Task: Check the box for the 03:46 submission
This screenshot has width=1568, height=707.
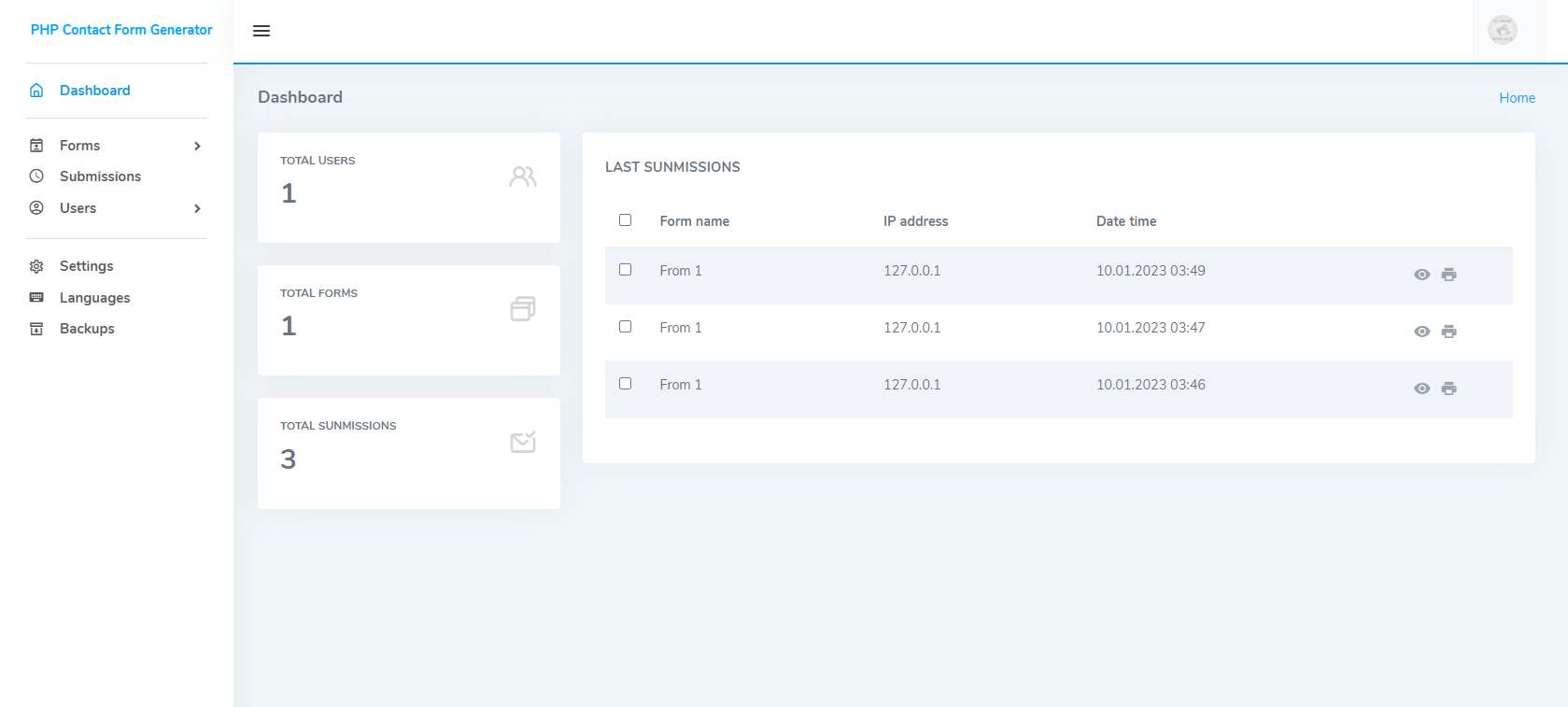Action: (x=625, y=384)
